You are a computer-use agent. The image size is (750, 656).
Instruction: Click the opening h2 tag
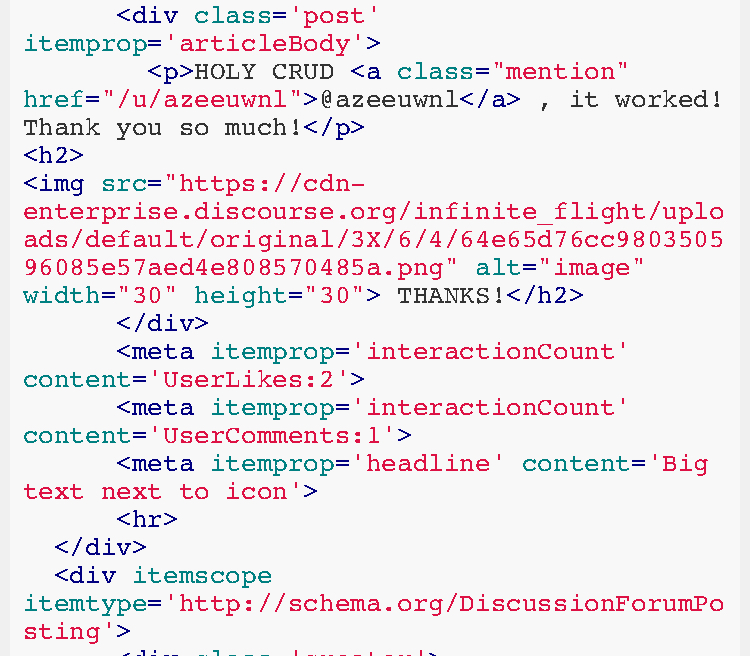[x=54, y=156]
